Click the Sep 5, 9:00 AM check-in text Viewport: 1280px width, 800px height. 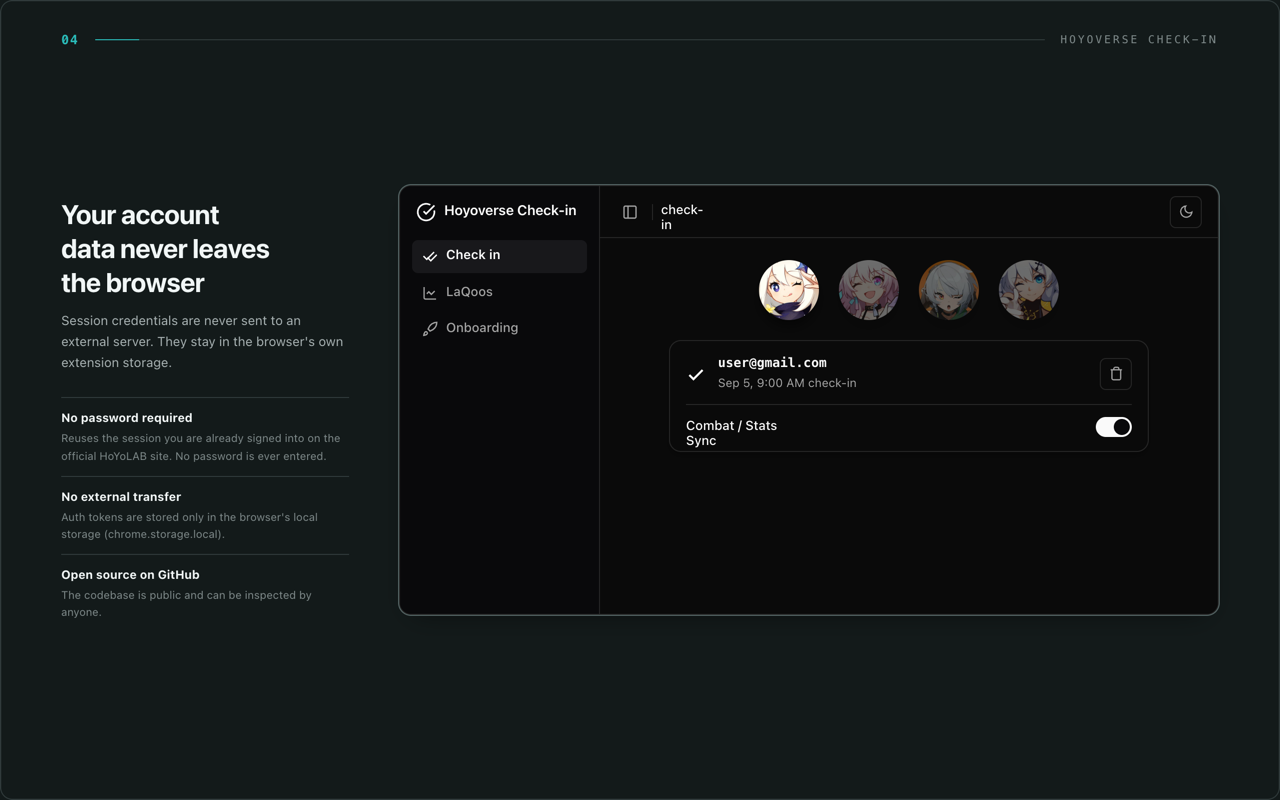787,383
